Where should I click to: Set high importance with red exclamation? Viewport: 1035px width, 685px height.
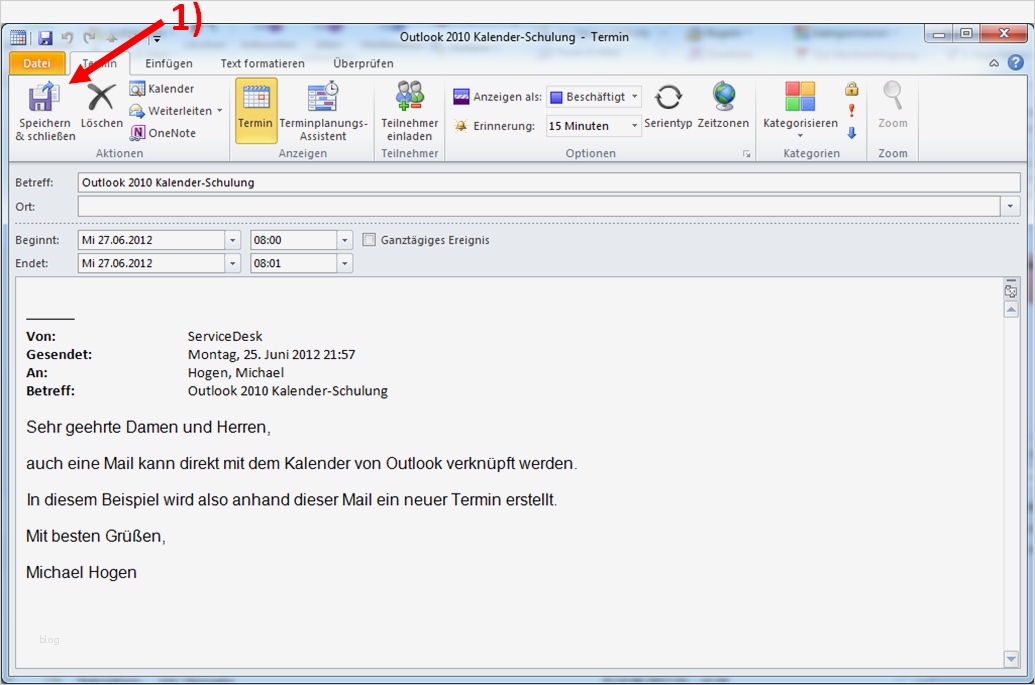click(851, 110)
